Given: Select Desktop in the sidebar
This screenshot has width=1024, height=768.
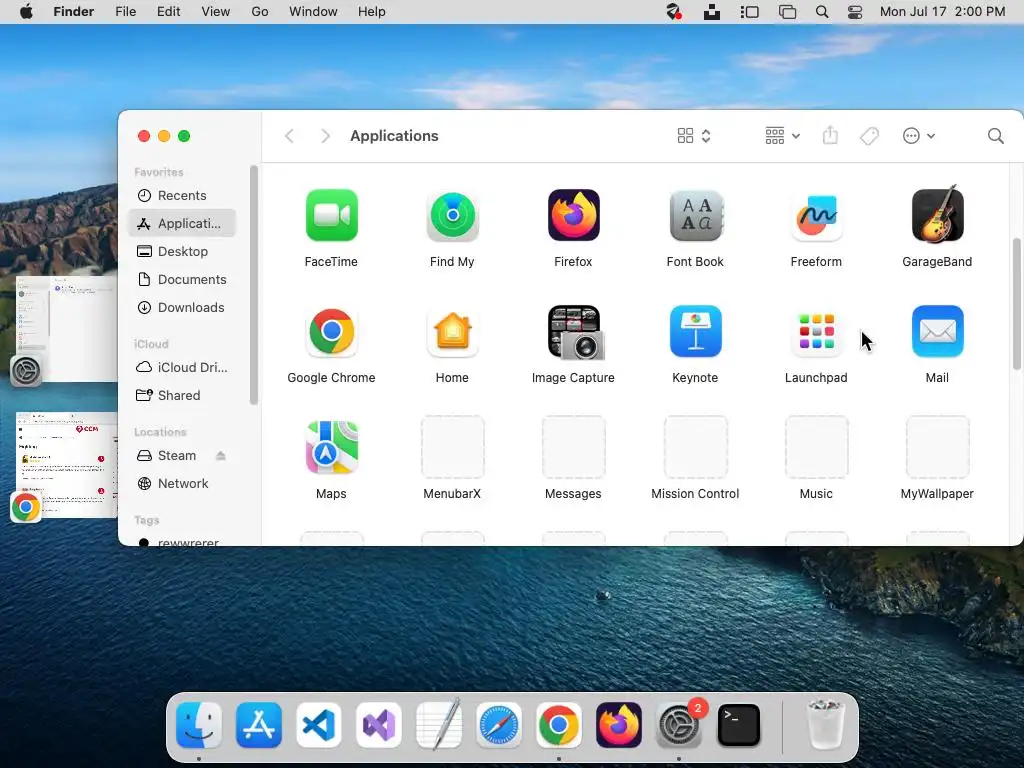Looking at the screenshot, I should (x=182, y=251).
